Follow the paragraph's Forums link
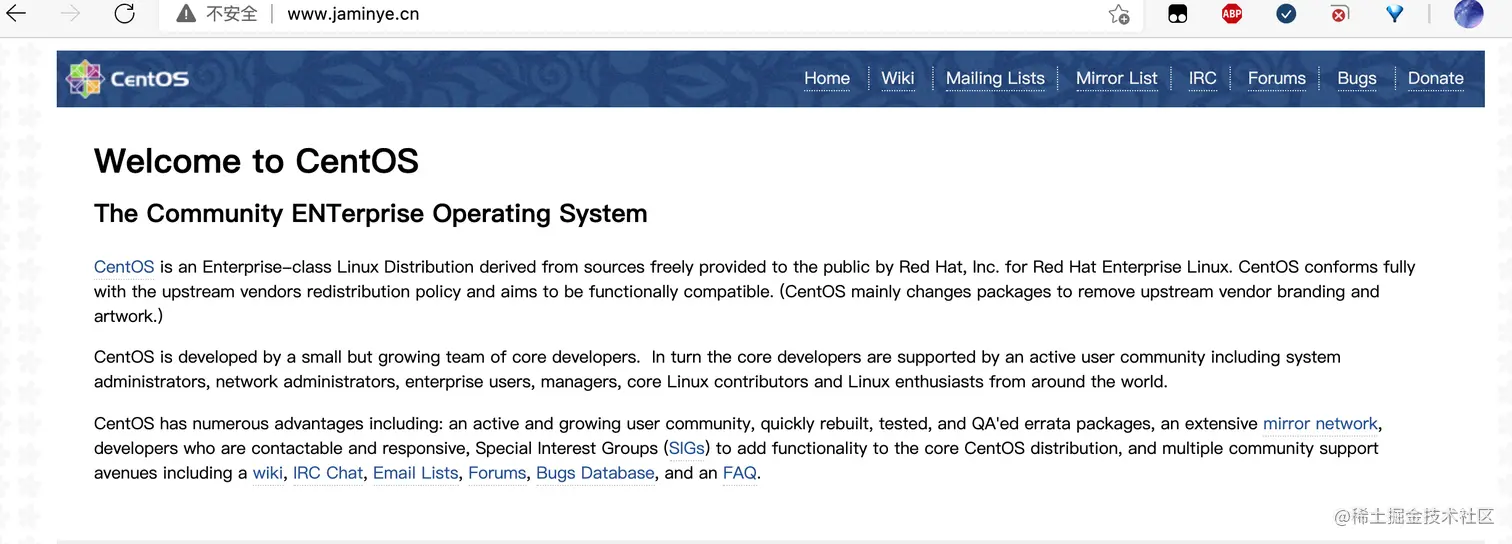Screen dimensions: 1512x544 coord(497,473)
